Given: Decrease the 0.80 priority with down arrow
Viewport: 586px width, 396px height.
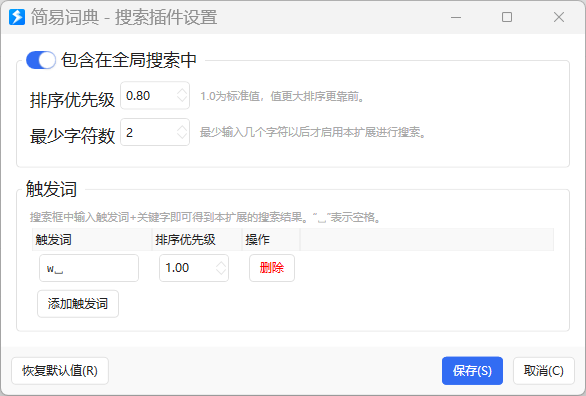Looking at the screenshot, I should pyautogui.click(x=182, y=99).
